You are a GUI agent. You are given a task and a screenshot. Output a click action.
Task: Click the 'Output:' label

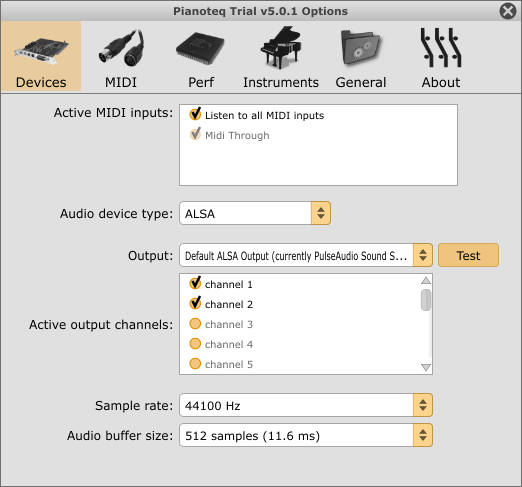click(151, 256)
